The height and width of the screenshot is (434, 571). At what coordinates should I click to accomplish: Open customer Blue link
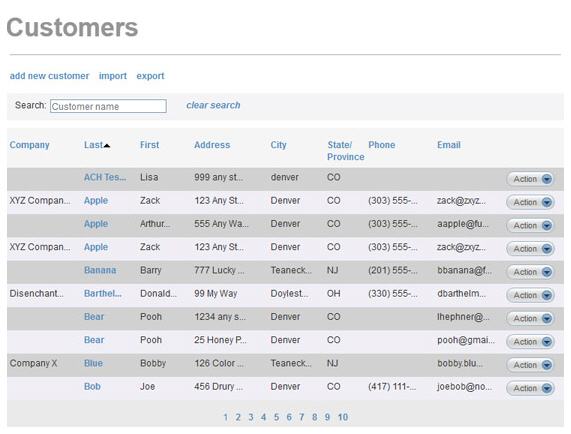point(93,363)
